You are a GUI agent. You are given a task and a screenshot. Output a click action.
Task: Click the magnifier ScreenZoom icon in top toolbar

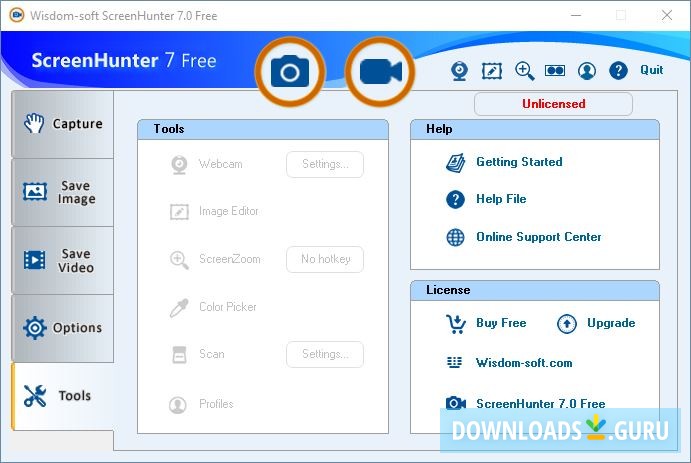pos(524,70)
